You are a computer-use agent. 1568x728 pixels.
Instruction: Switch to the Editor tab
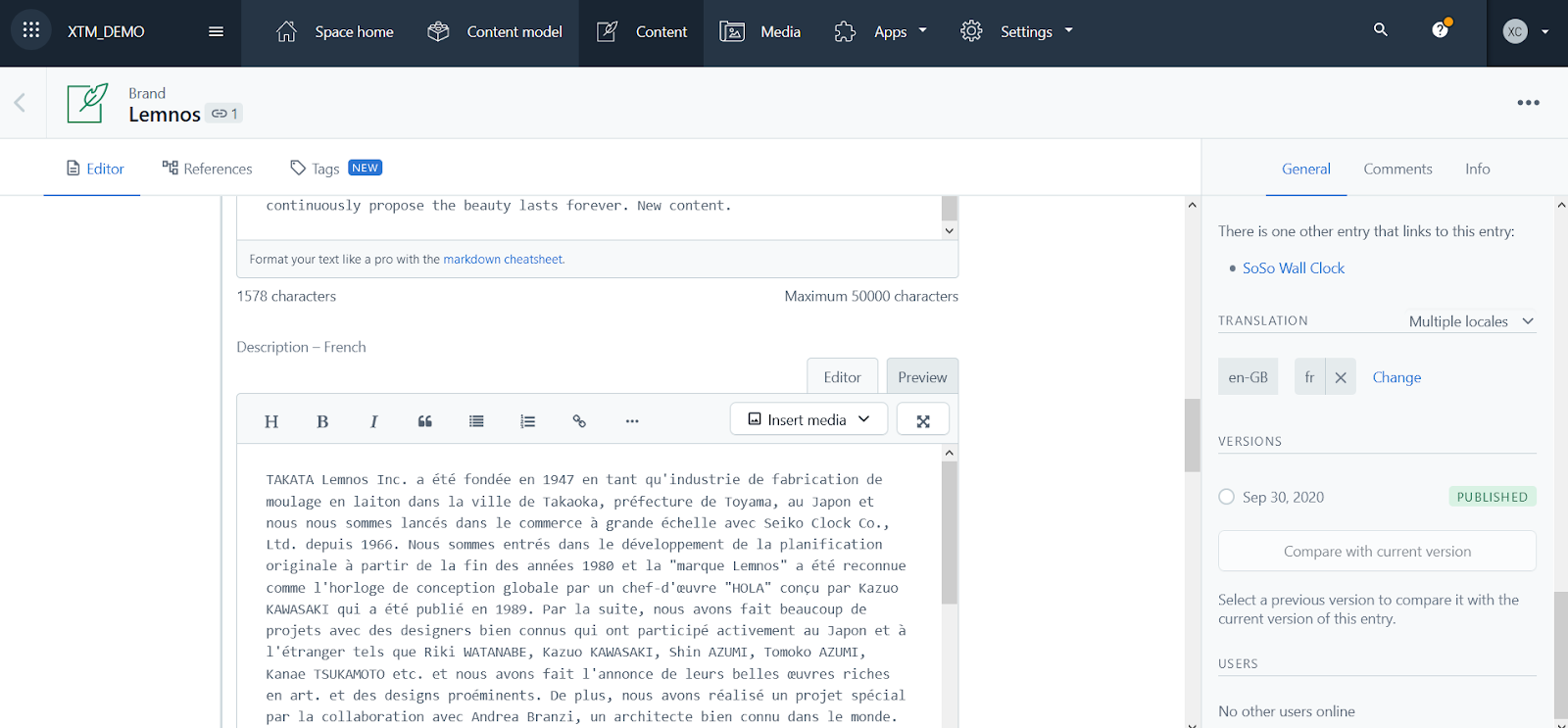click(95, 169)
